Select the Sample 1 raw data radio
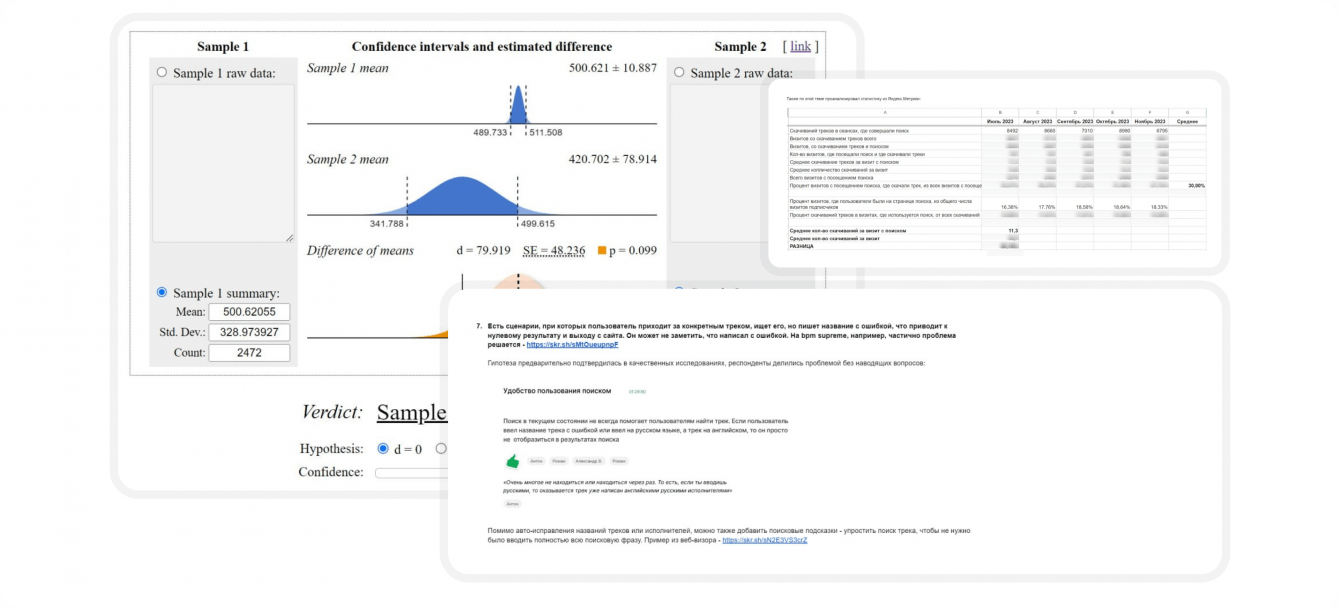1340x609 pixels. coord(162,73)
